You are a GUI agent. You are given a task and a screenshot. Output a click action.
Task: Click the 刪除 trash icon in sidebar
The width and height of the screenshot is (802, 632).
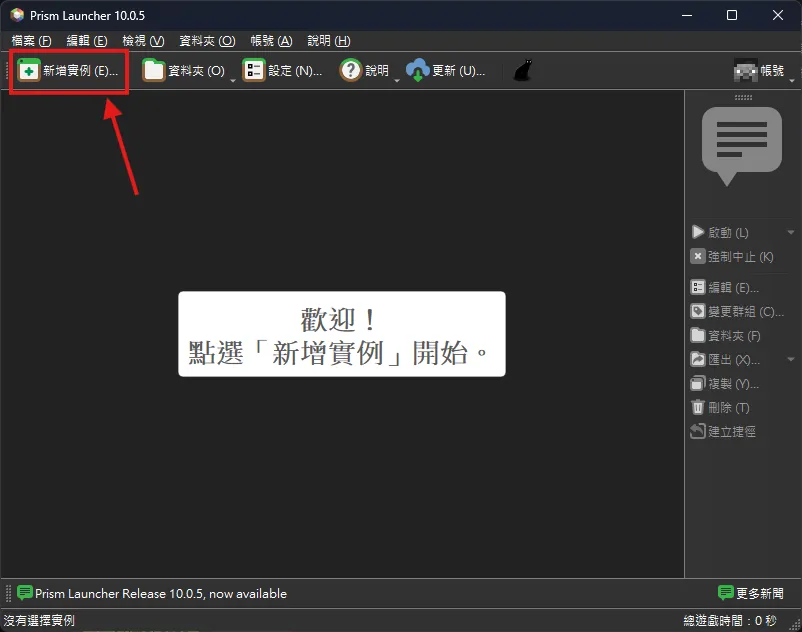click(698, 407)
